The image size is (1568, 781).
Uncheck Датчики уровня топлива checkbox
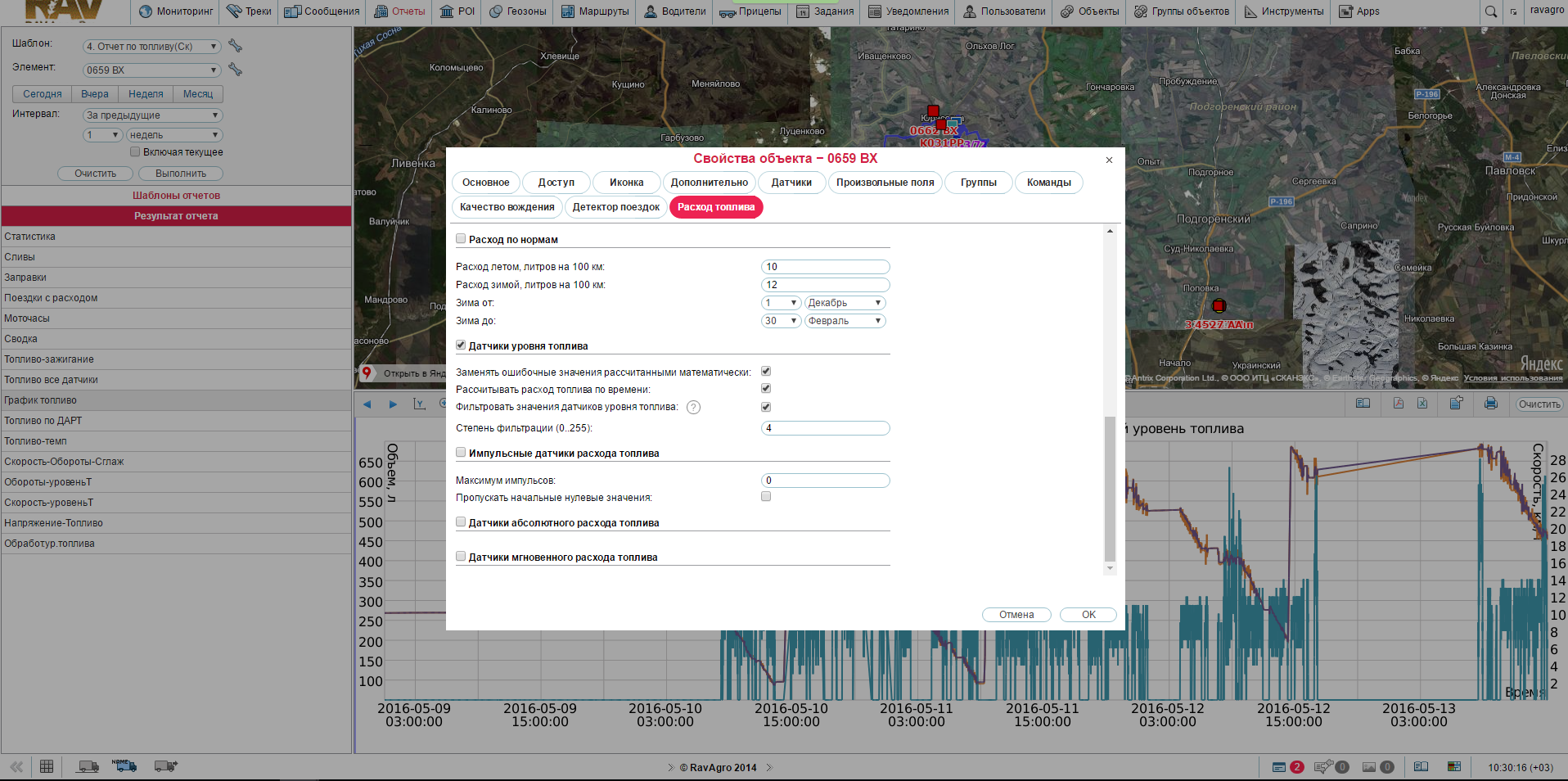tap(461, 345)
